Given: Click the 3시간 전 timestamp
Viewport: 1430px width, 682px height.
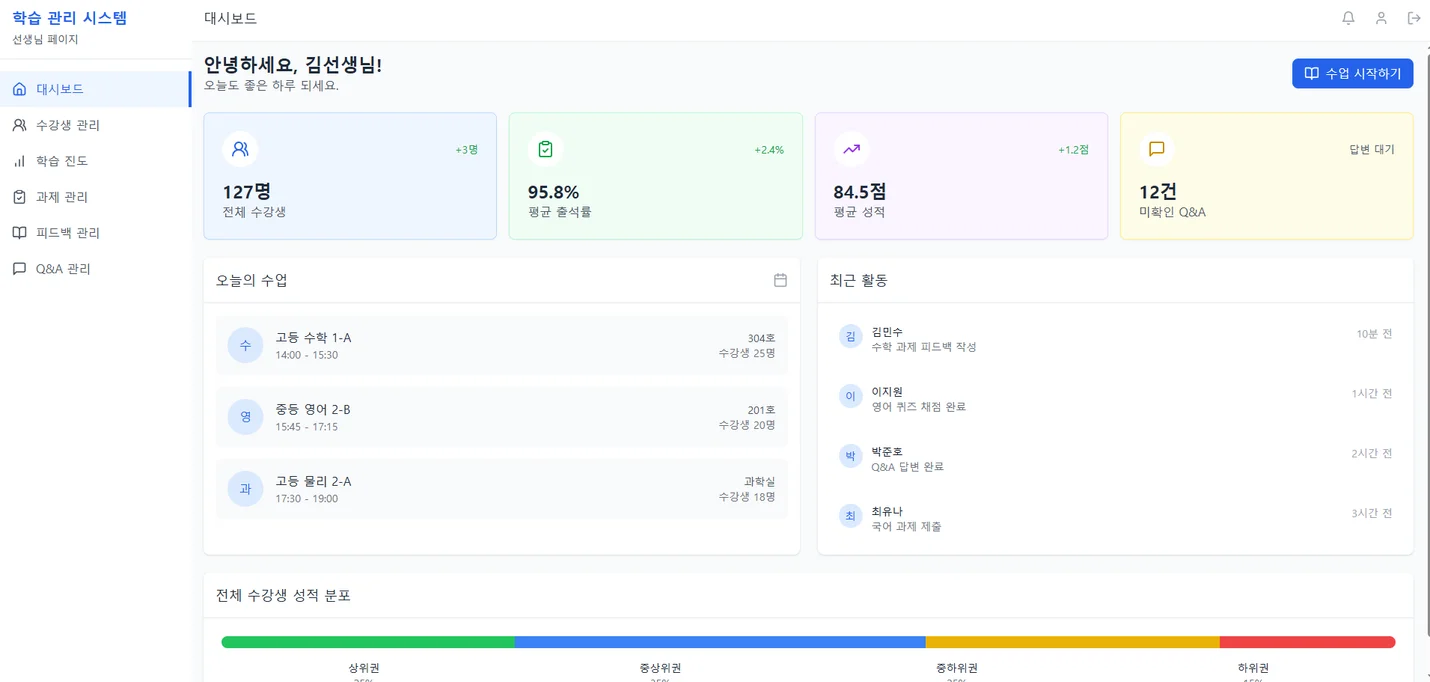Looking at the screenshot, I should click(1372, 514).
